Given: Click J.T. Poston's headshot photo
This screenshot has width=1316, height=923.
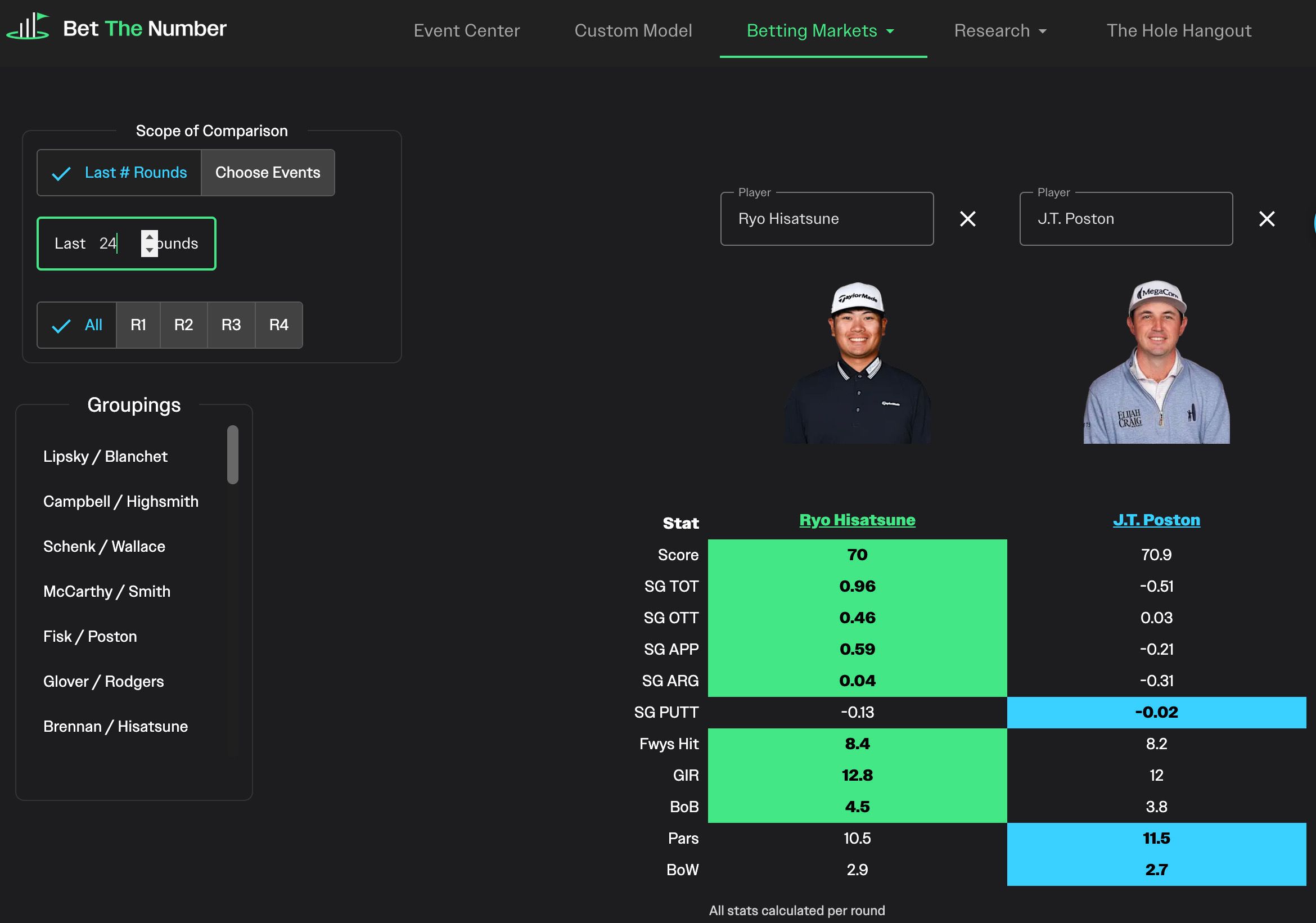Looking at the screenshot, I should click(1156, 362).
